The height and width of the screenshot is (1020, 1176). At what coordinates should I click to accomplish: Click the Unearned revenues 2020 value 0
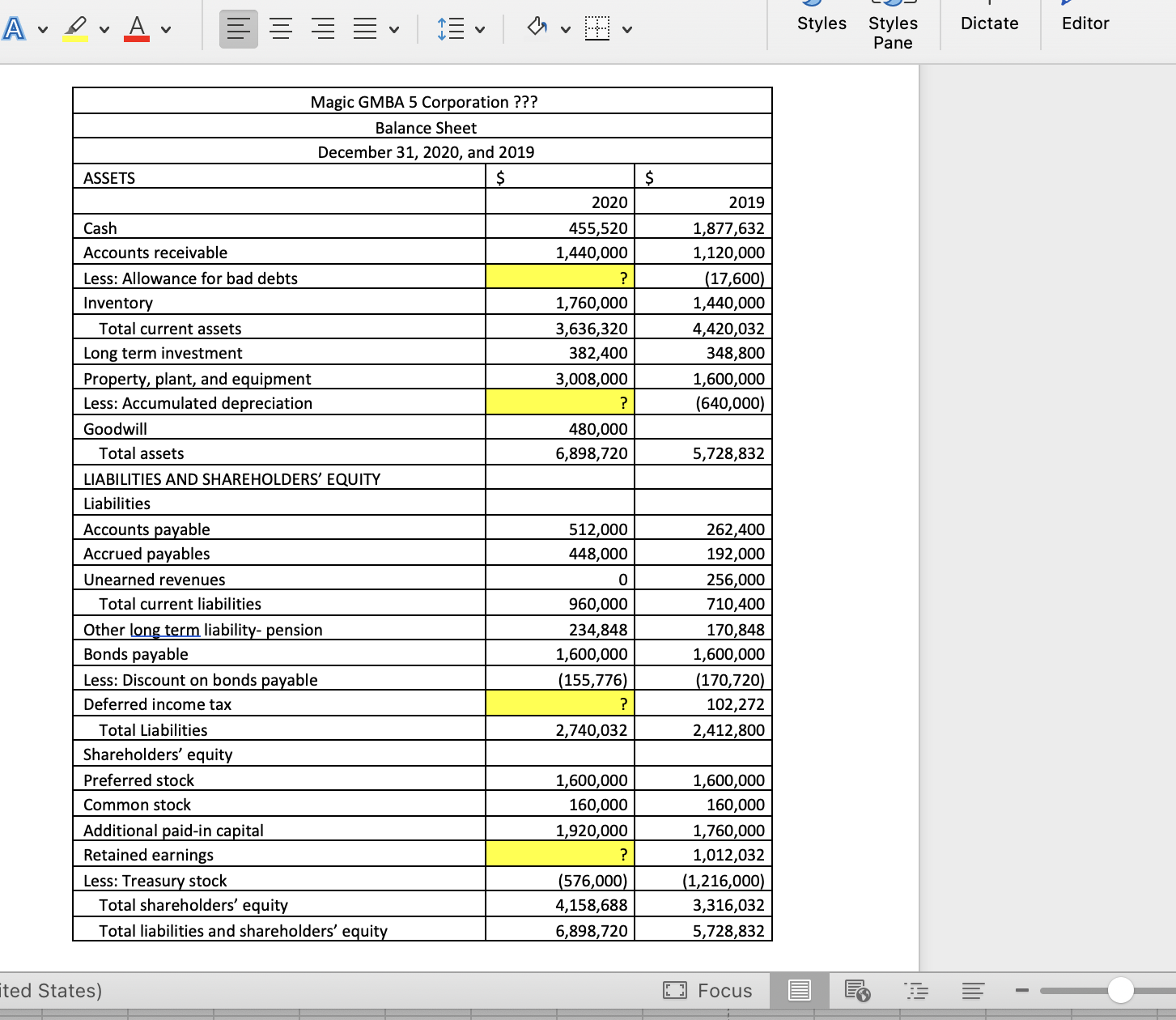pos(622,580)
